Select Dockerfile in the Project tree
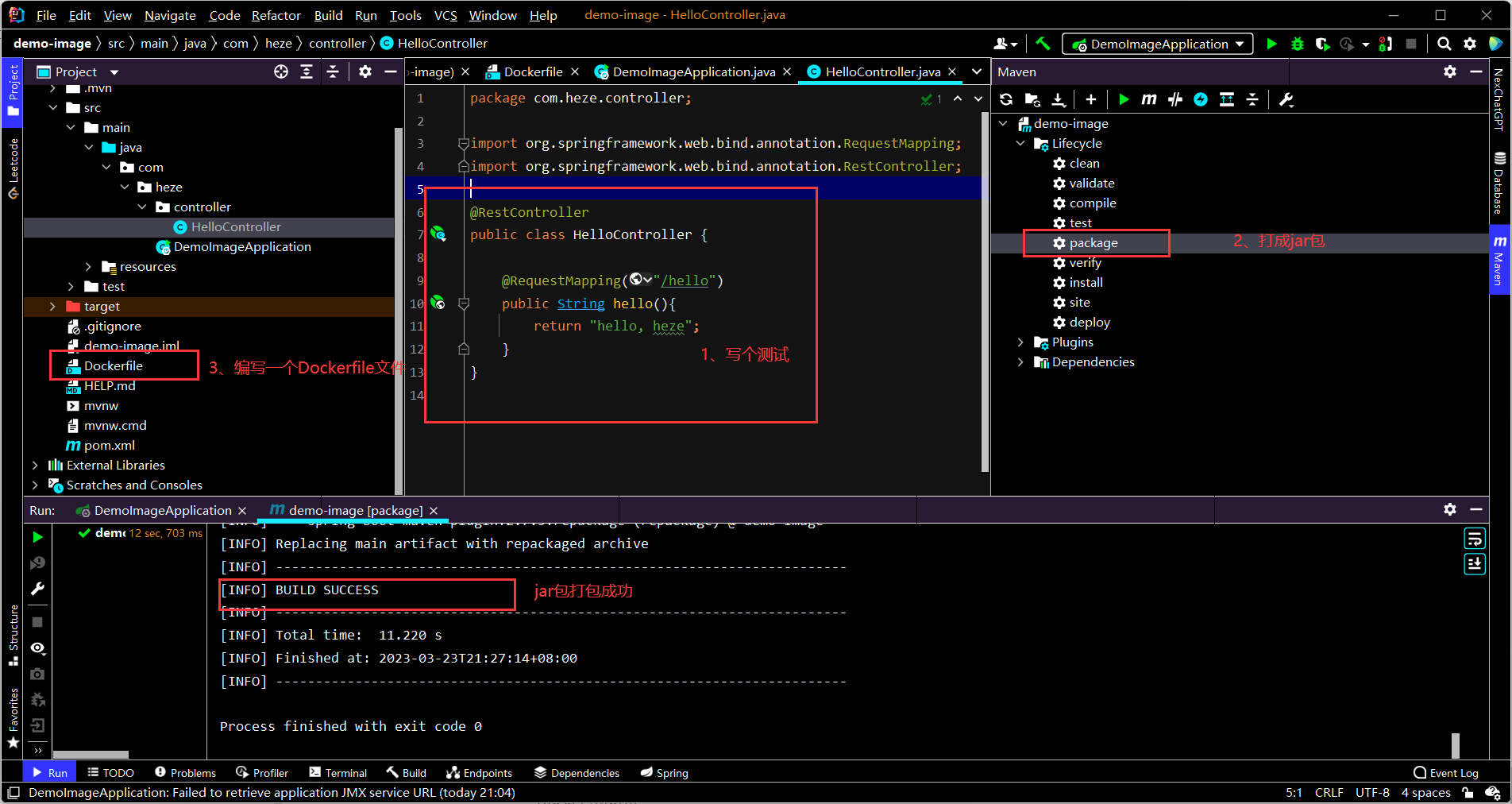1512x804 pixels. [x=114, y=365]
